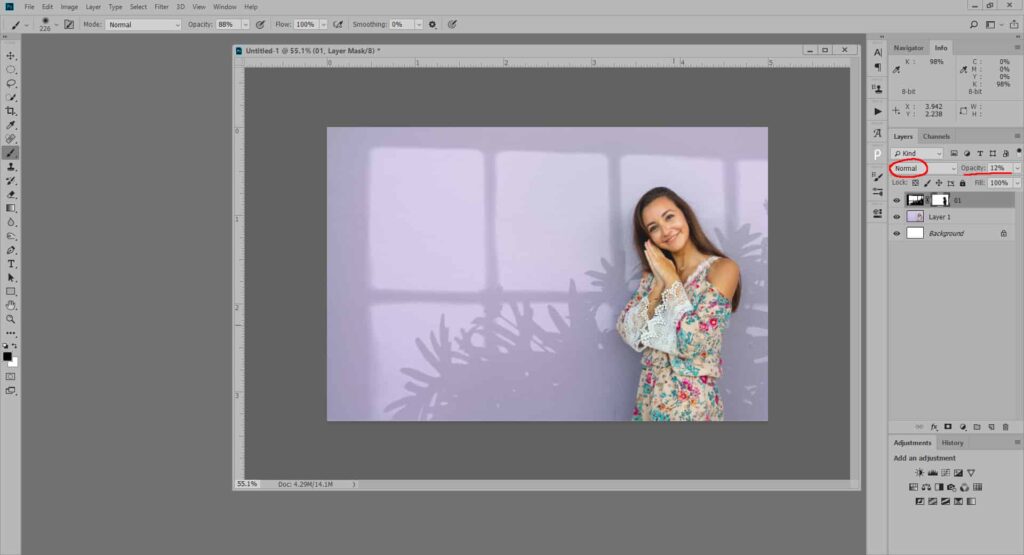Toggle visibility of Layer 1
The image size is (1024, 555).
[x=897, y=216]
